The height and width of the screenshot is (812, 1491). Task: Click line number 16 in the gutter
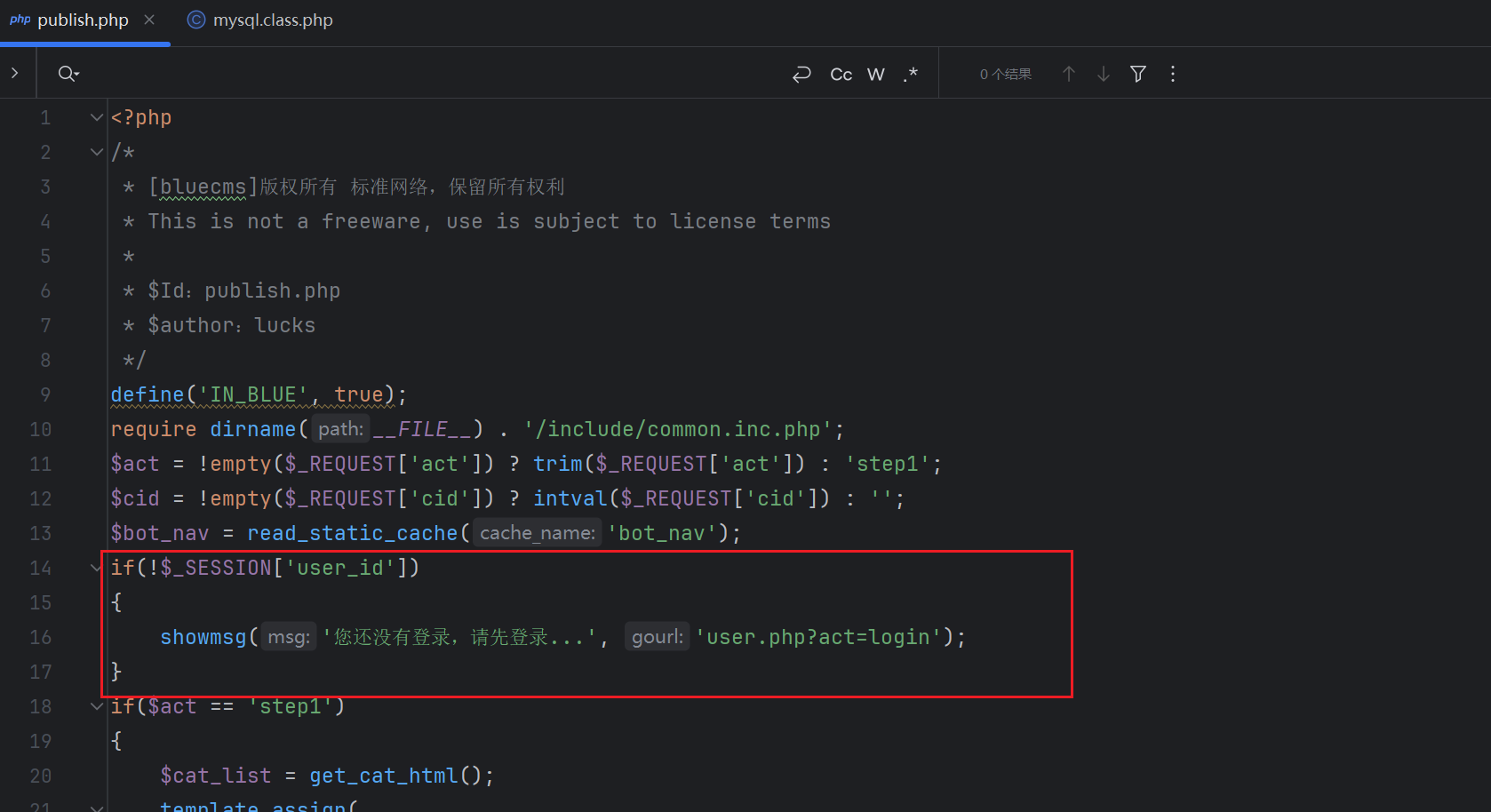point(41,637)
